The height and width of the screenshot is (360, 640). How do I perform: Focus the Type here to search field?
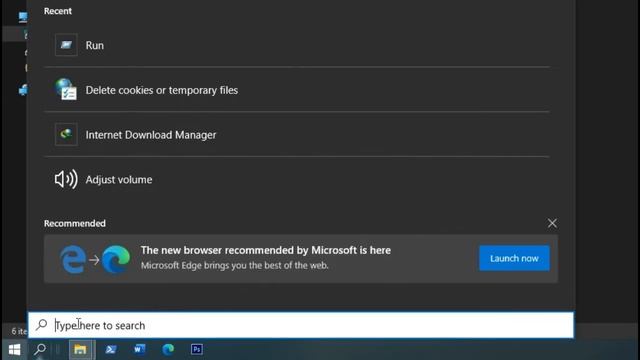pos(301,325)
